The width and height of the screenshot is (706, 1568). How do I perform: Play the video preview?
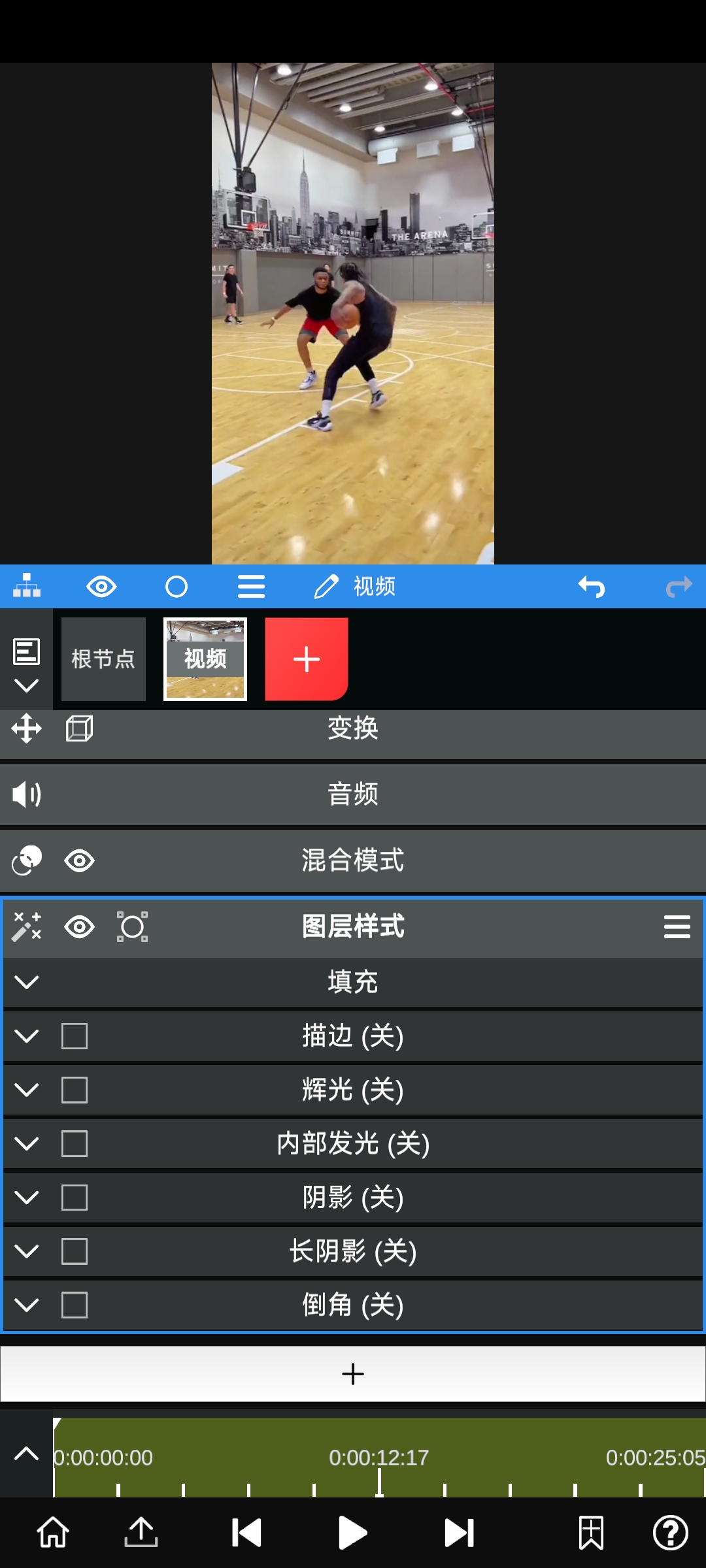point(353,1533)
